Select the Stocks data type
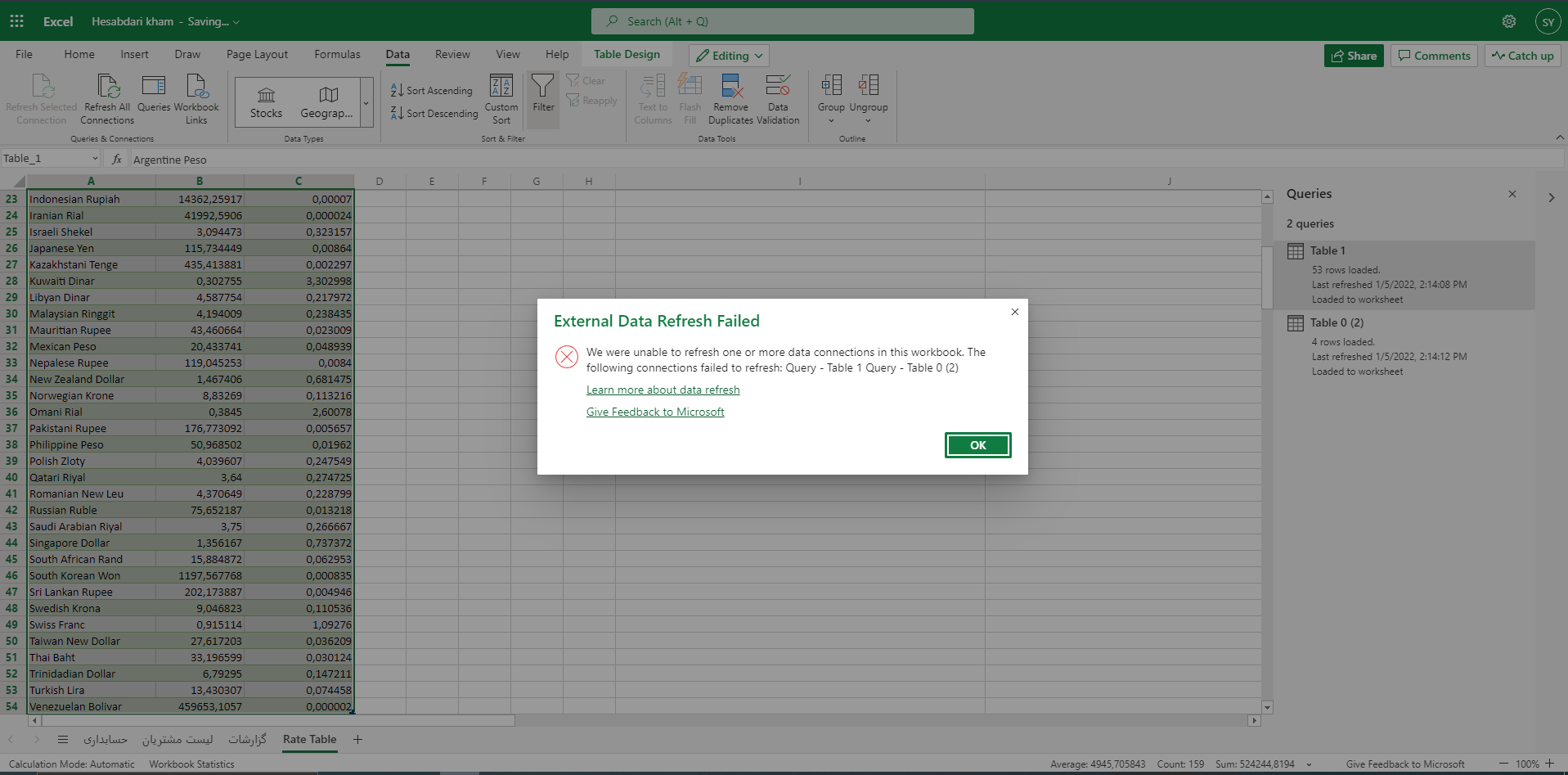Viewport: 1568px width, 775px height. 266,102
